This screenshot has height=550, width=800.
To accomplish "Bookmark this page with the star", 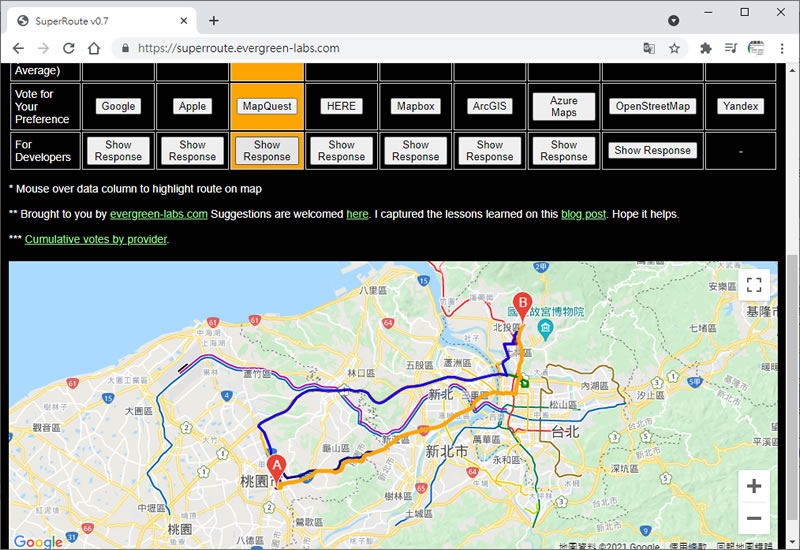I will (674, 48).
